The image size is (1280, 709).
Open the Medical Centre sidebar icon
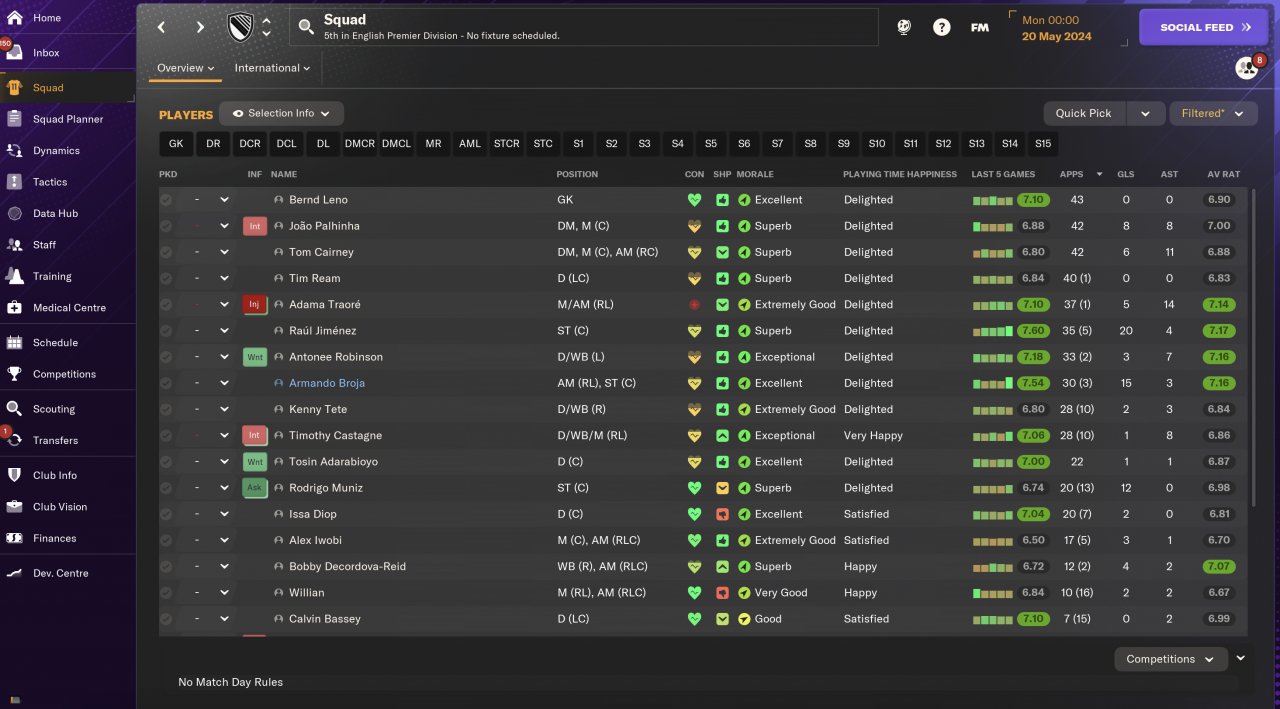click(x=15, y=308)
